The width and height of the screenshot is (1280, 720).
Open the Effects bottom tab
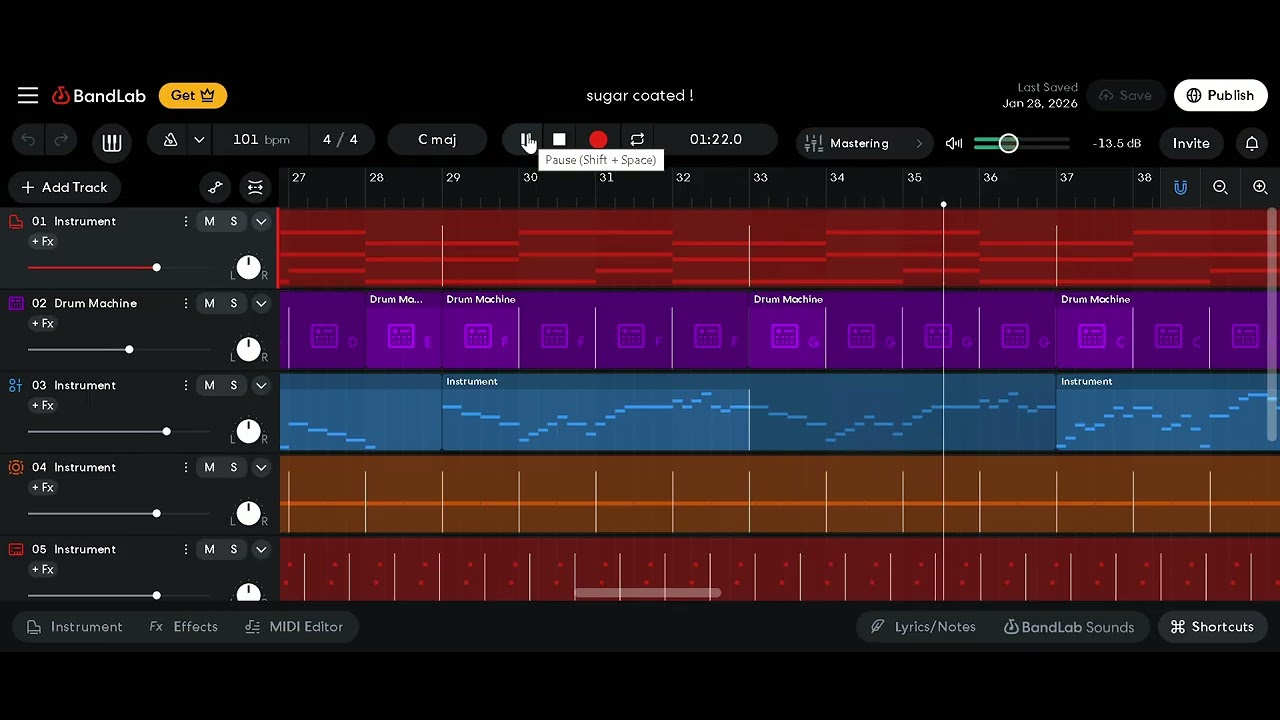183,627
